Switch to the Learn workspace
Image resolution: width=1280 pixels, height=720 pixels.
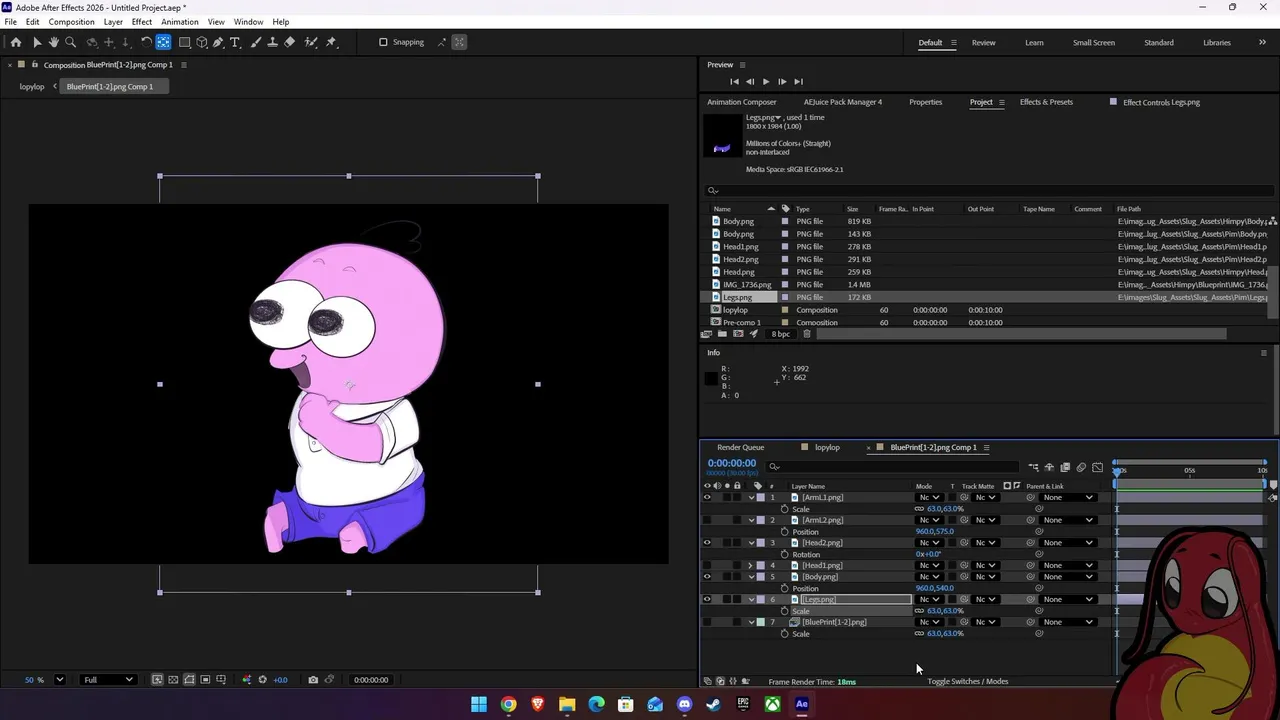click(1034, 42)
